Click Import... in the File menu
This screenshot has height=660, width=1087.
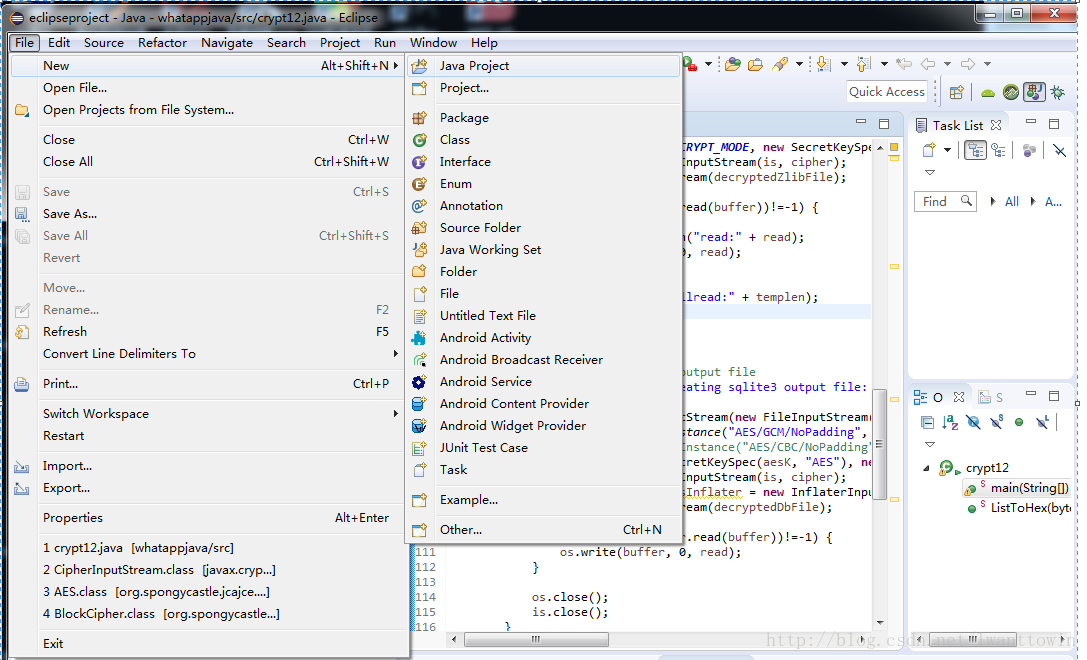coord(67,466)
